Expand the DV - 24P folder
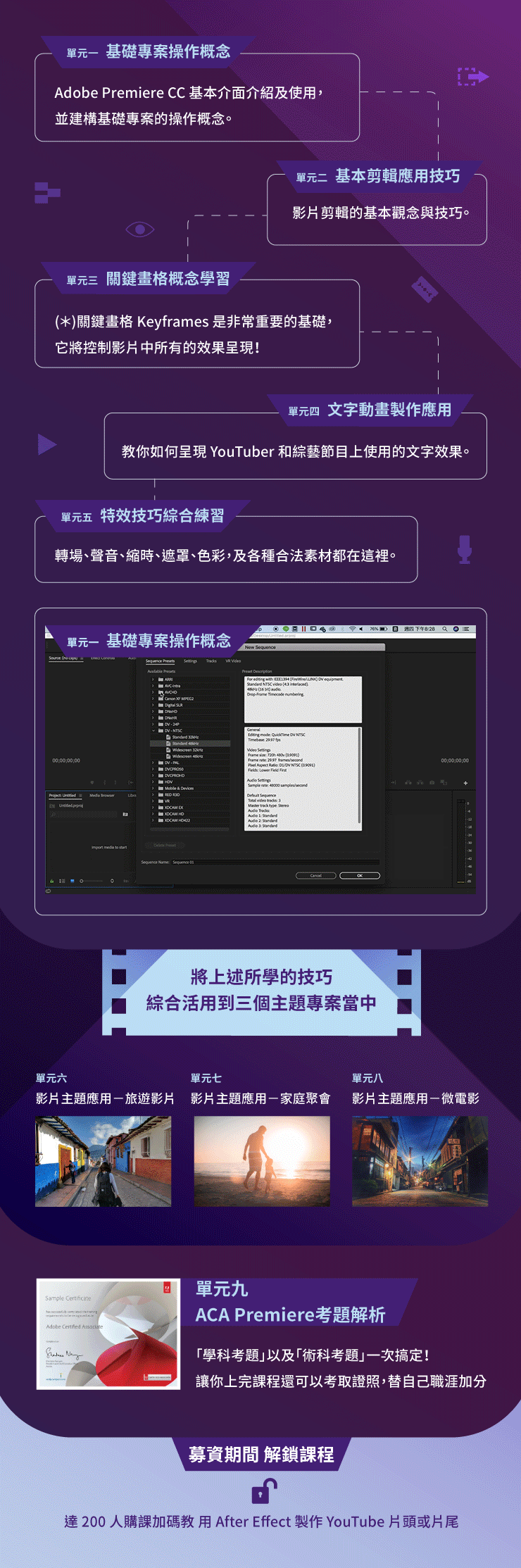 tap(153, 724)
